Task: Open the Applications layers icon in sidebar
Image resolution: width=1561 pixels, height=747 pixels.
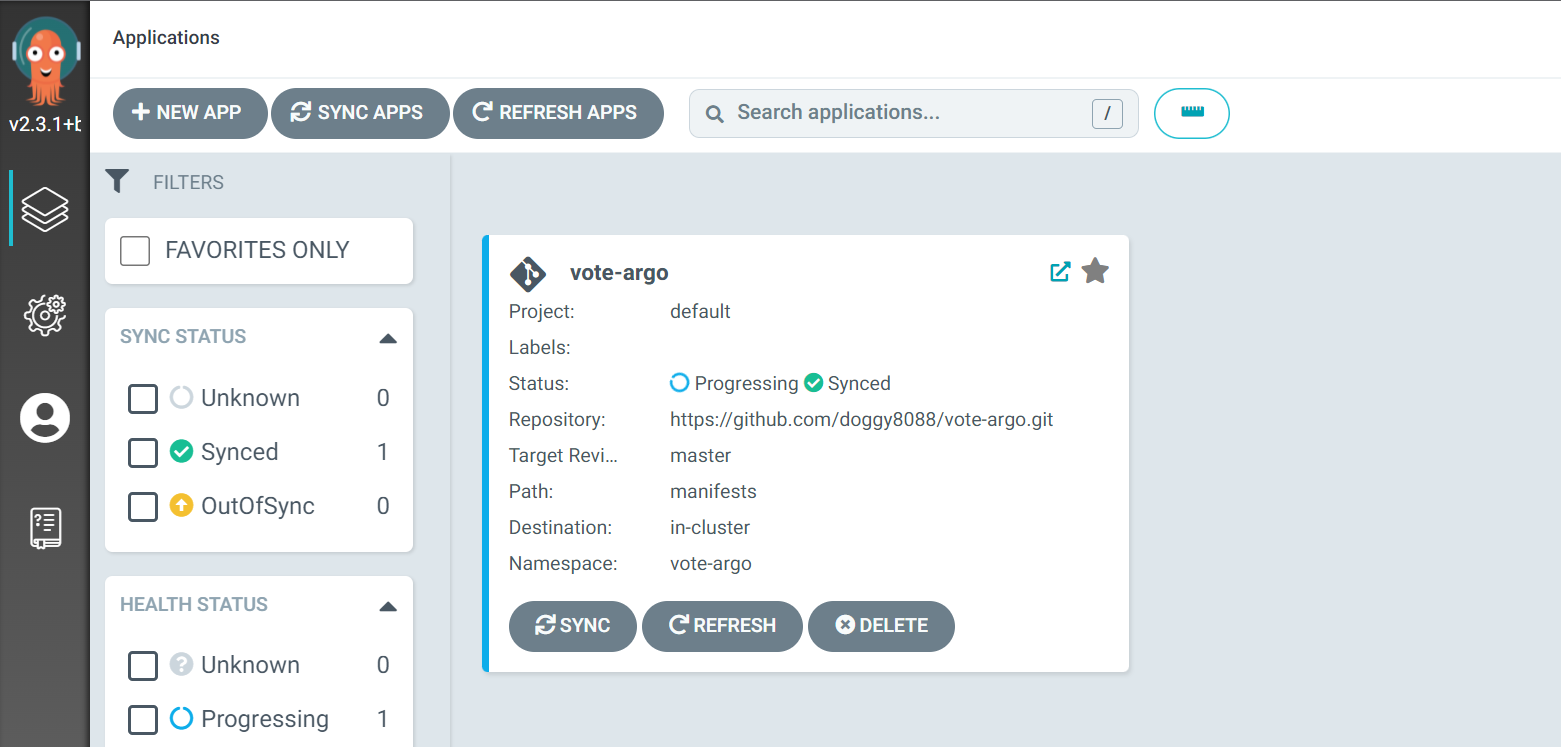Action: [x=45, y=209]
